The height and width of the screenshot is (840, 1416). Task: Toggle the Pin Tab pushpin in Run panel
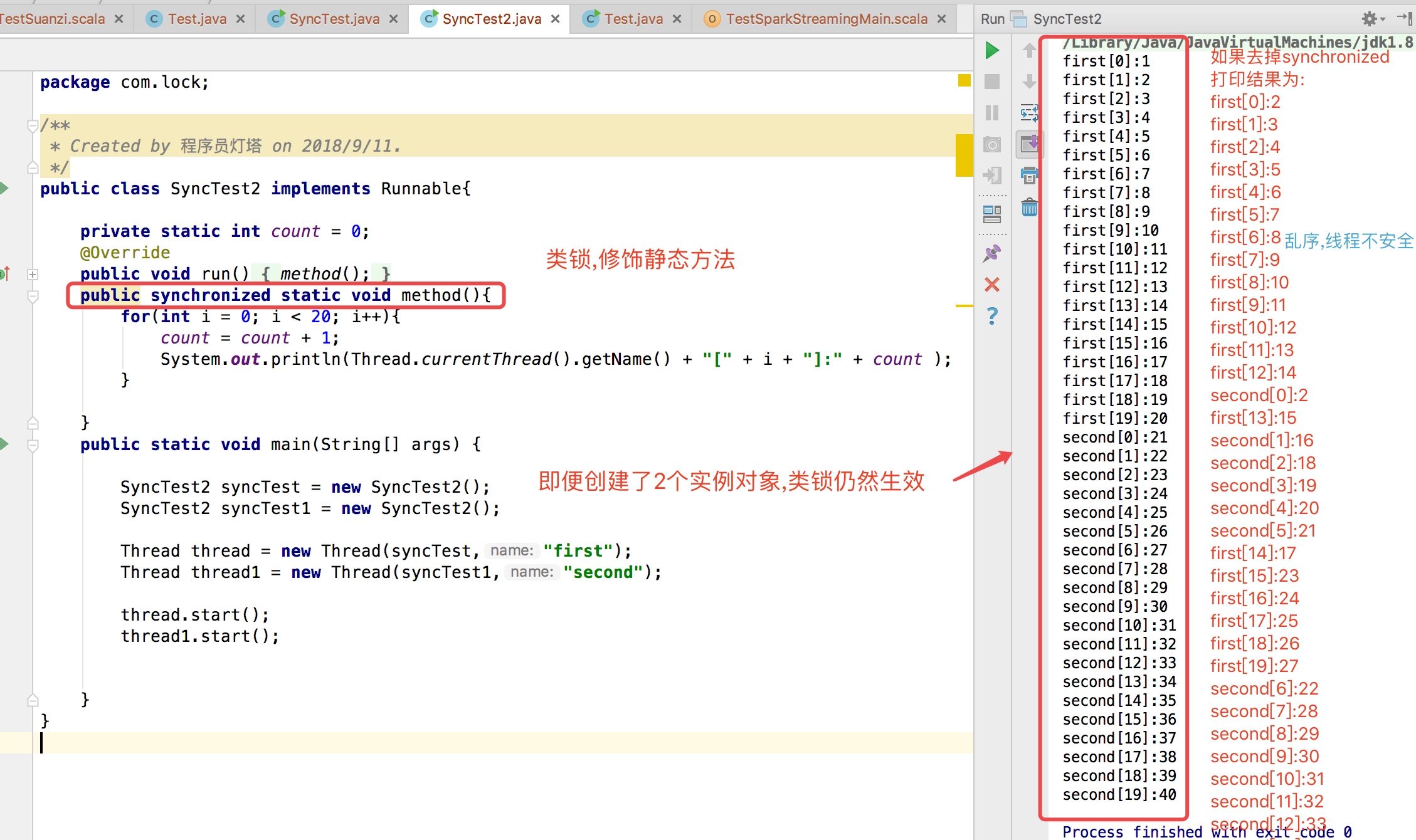point(991,253)
